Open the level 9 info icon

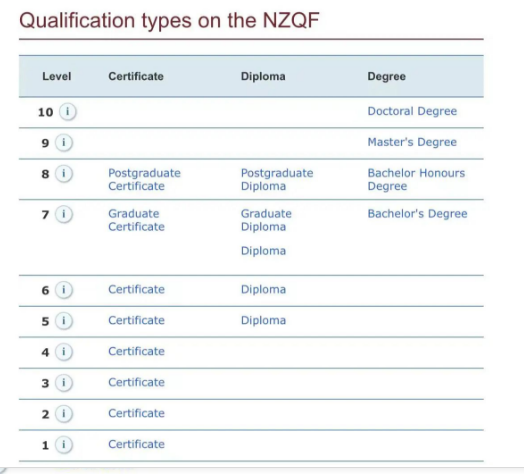[x=64, y=142]
